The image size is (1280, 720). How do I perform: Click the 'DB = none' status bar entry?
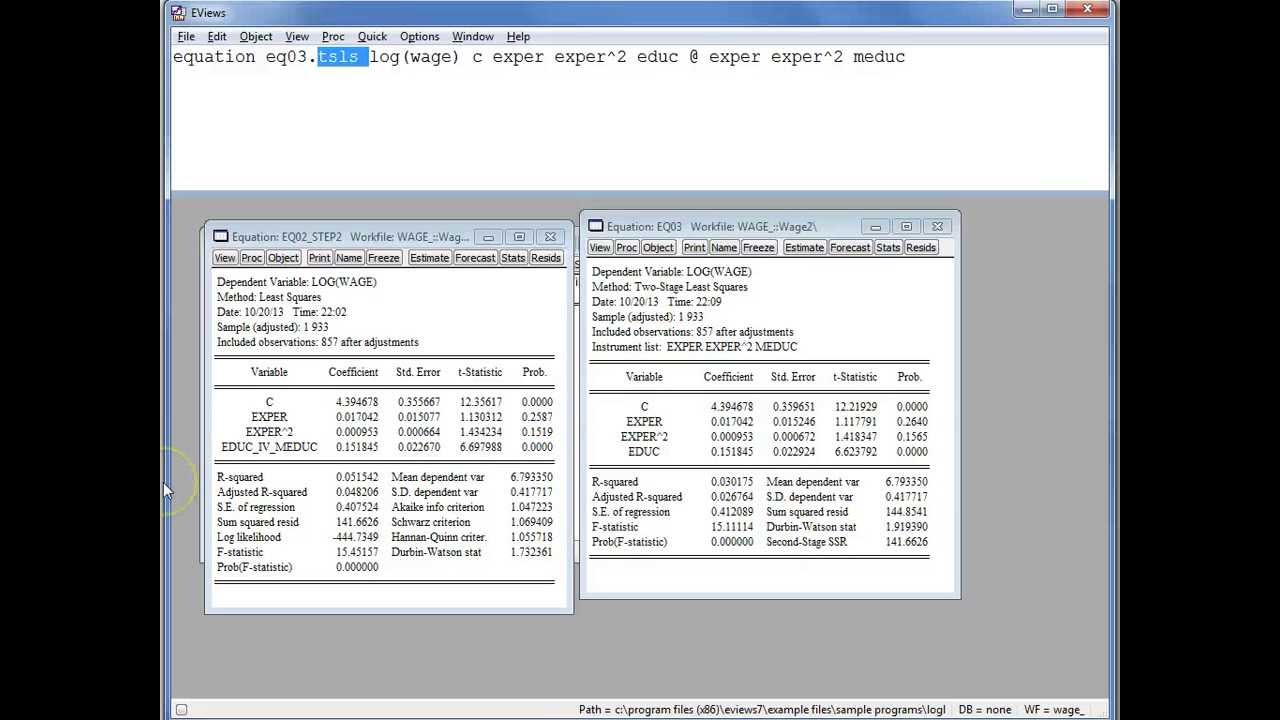point(985,710)
